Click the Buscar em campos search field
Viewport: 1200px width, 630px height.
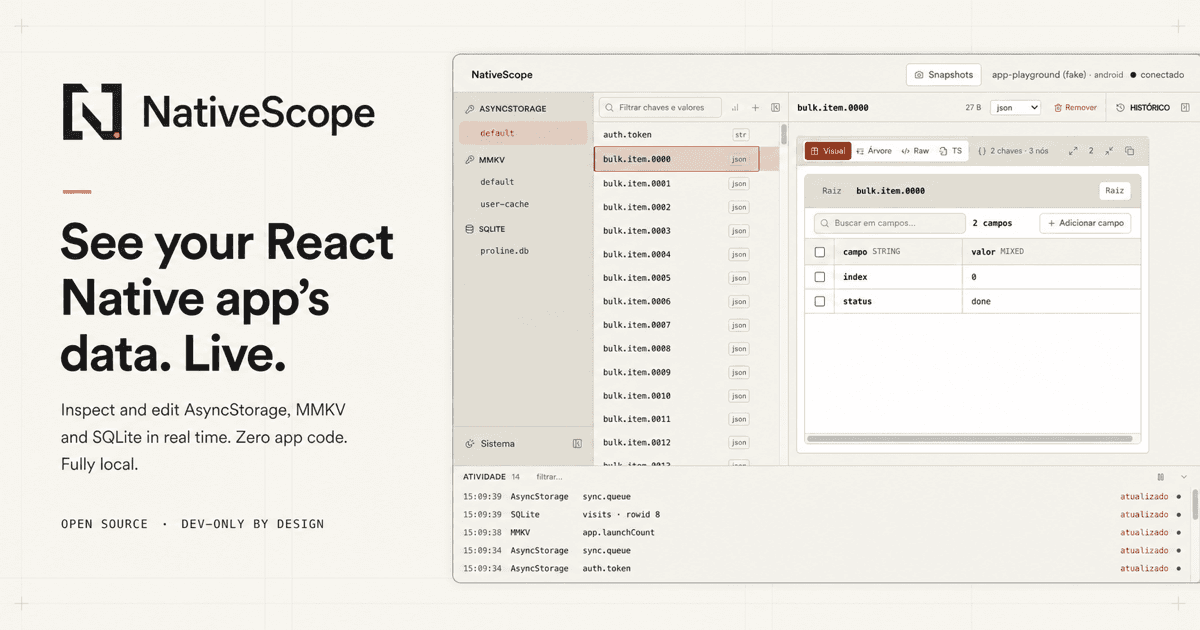[889, 223]
